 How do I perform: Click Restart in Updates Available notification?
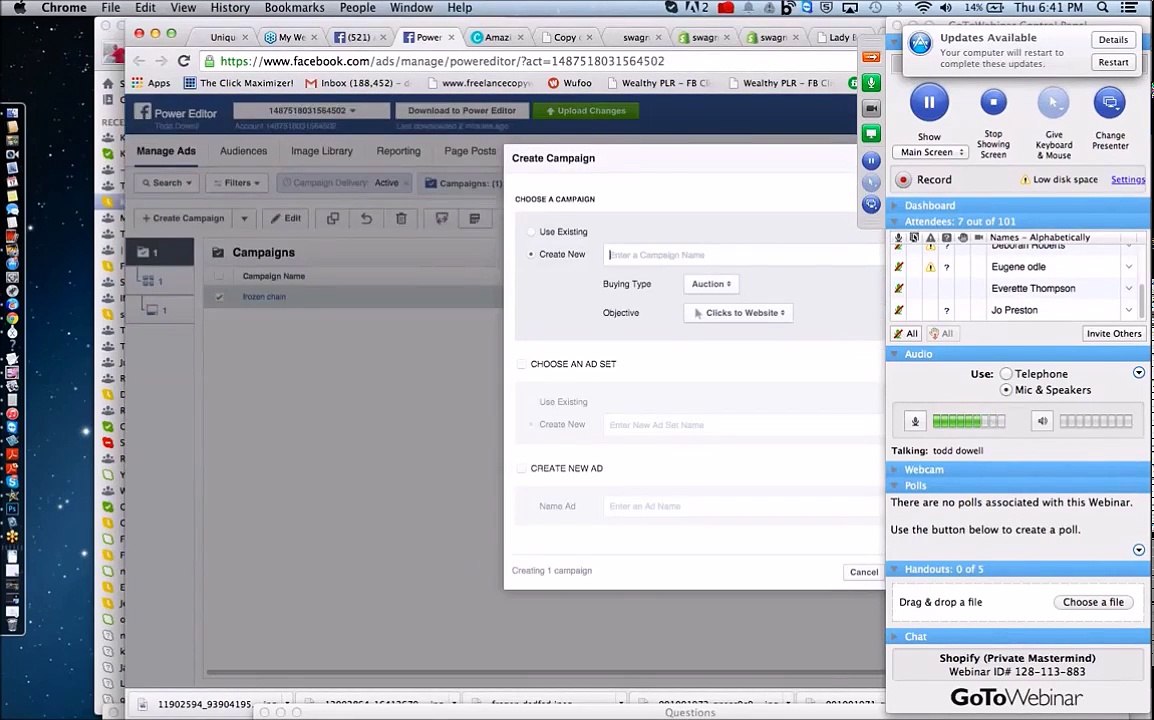pyautogui.click(x=1113, y=63)
